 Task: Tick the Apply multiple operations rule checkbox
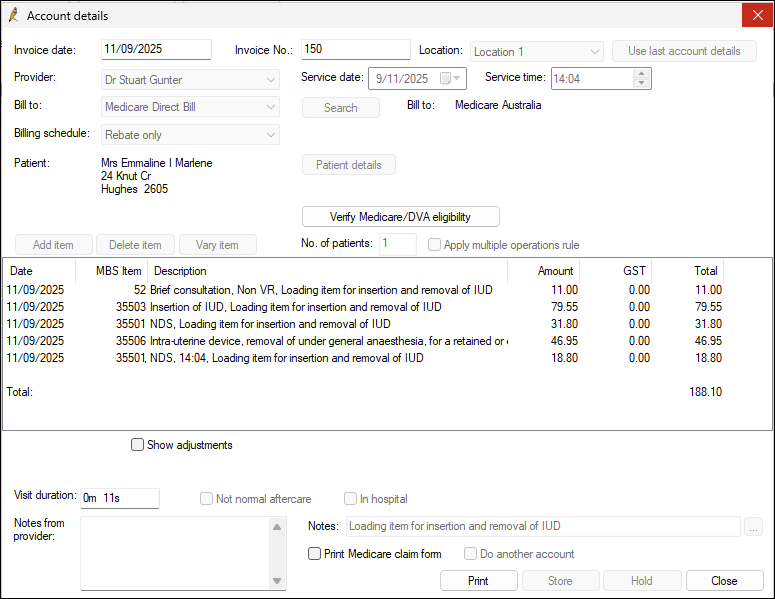tap(435, 245)
